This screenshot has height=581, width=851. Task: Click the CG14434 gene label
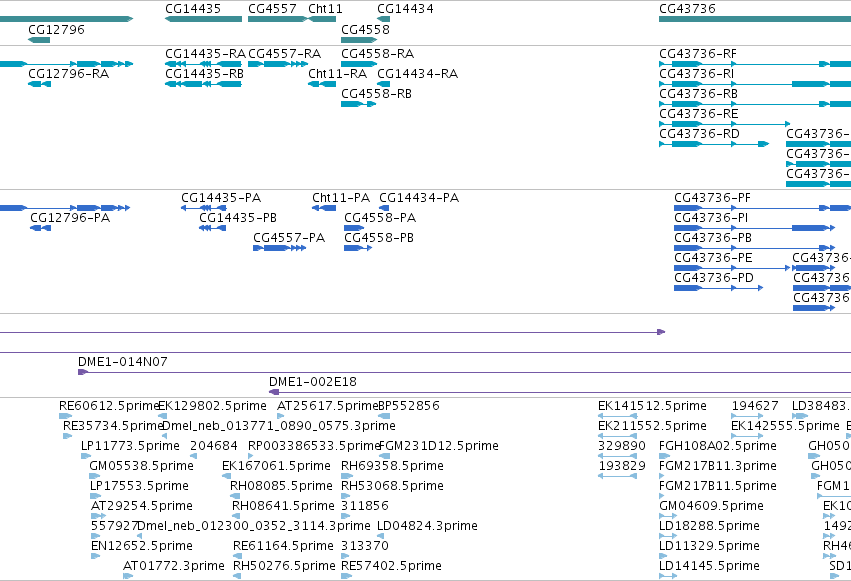(405, 9)
